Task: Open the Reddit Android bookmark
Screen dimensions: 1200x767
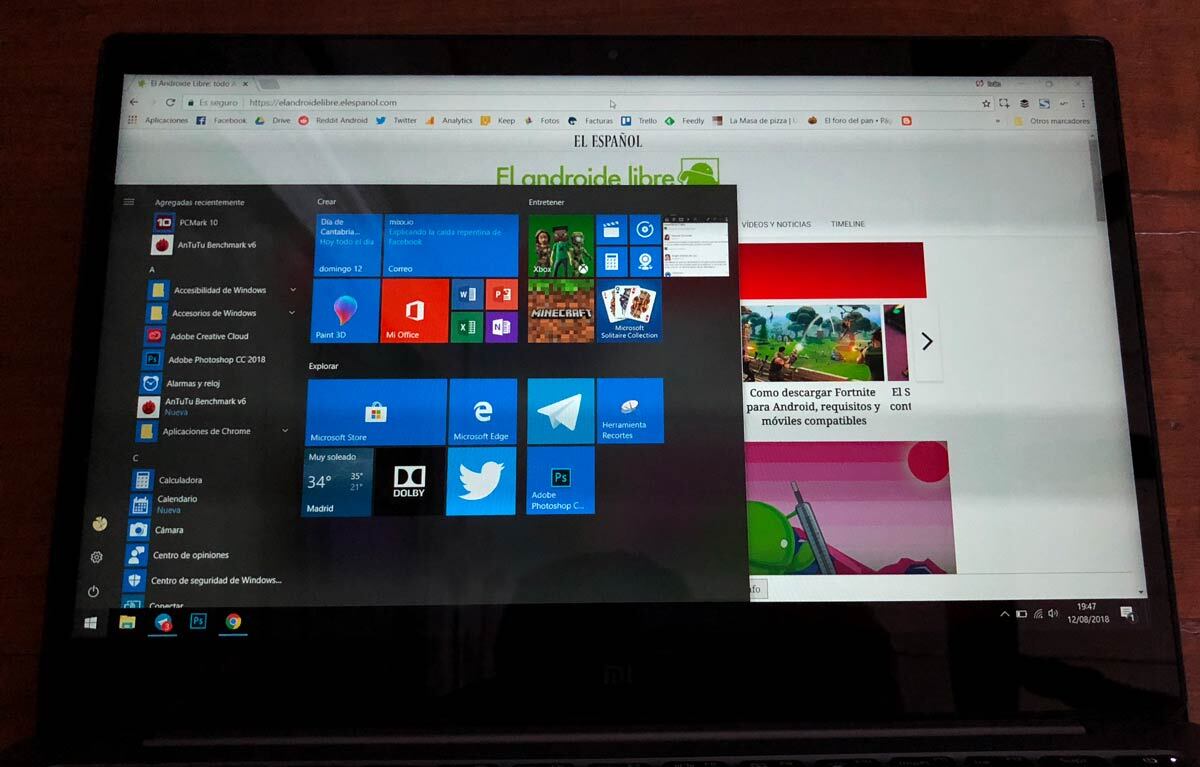Action: point(334,121)
